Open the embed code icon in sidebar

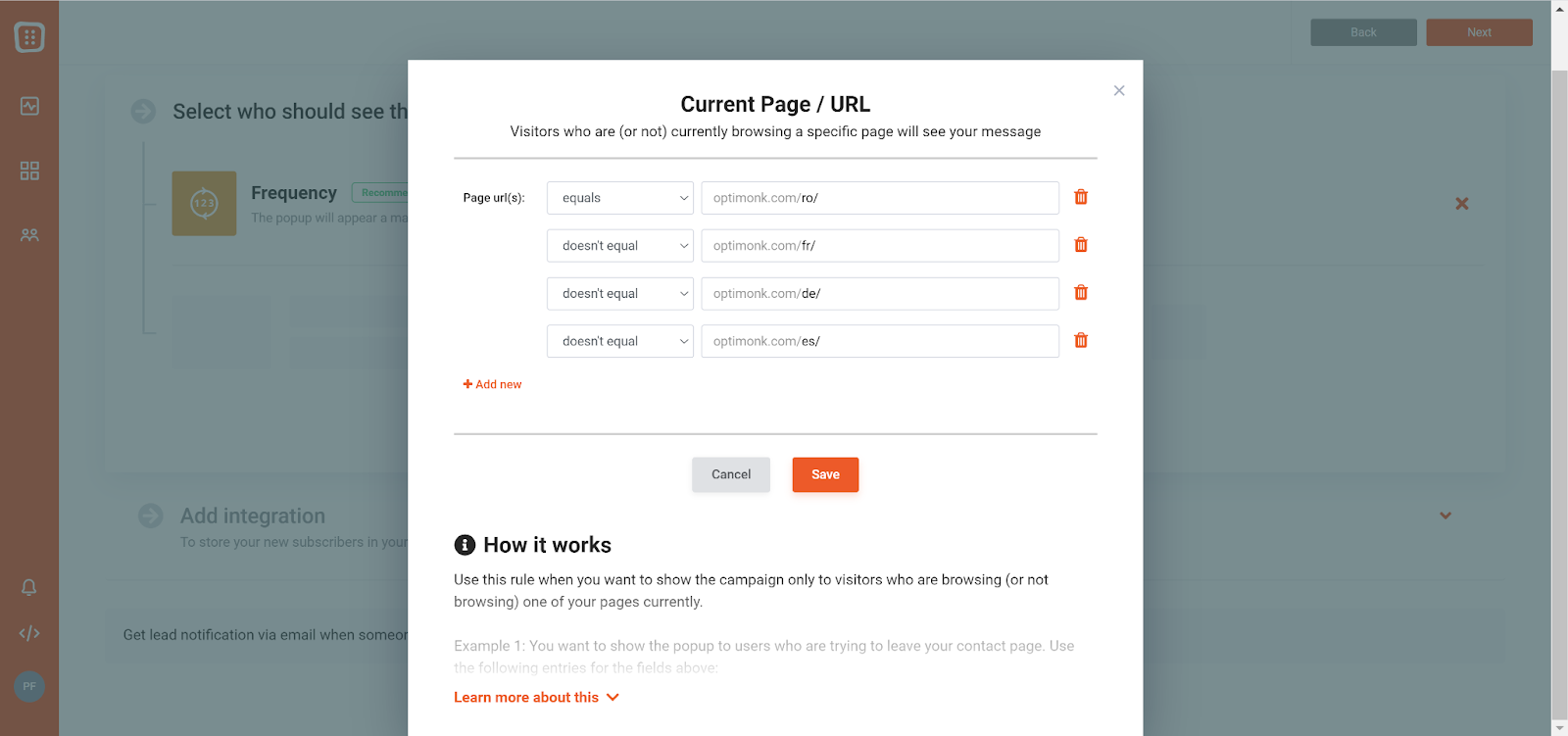[x=29, y=633]
